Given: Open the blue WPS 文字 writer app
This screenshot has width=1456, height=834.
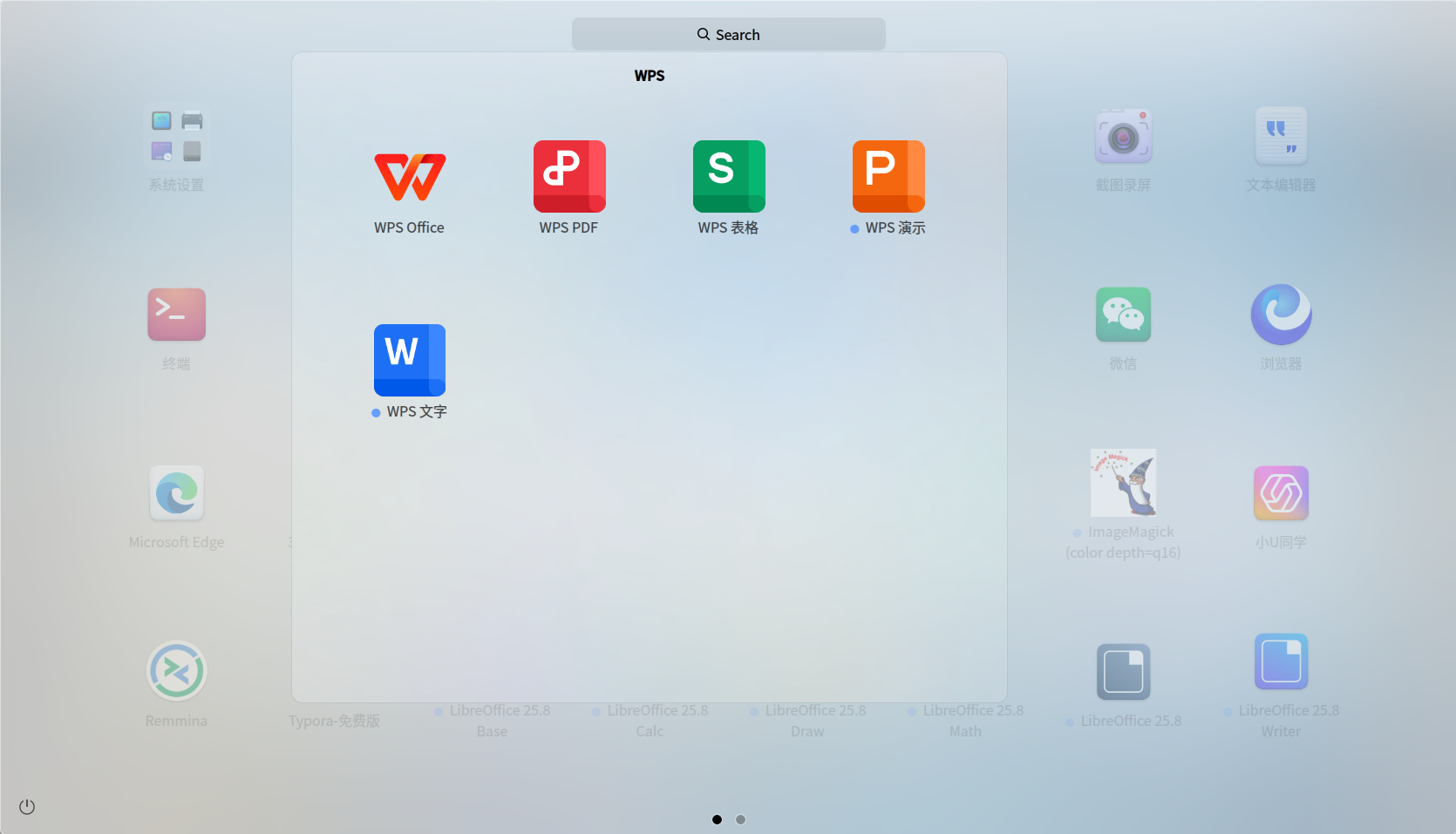Looking at the screenshot, I should point(410,361).
